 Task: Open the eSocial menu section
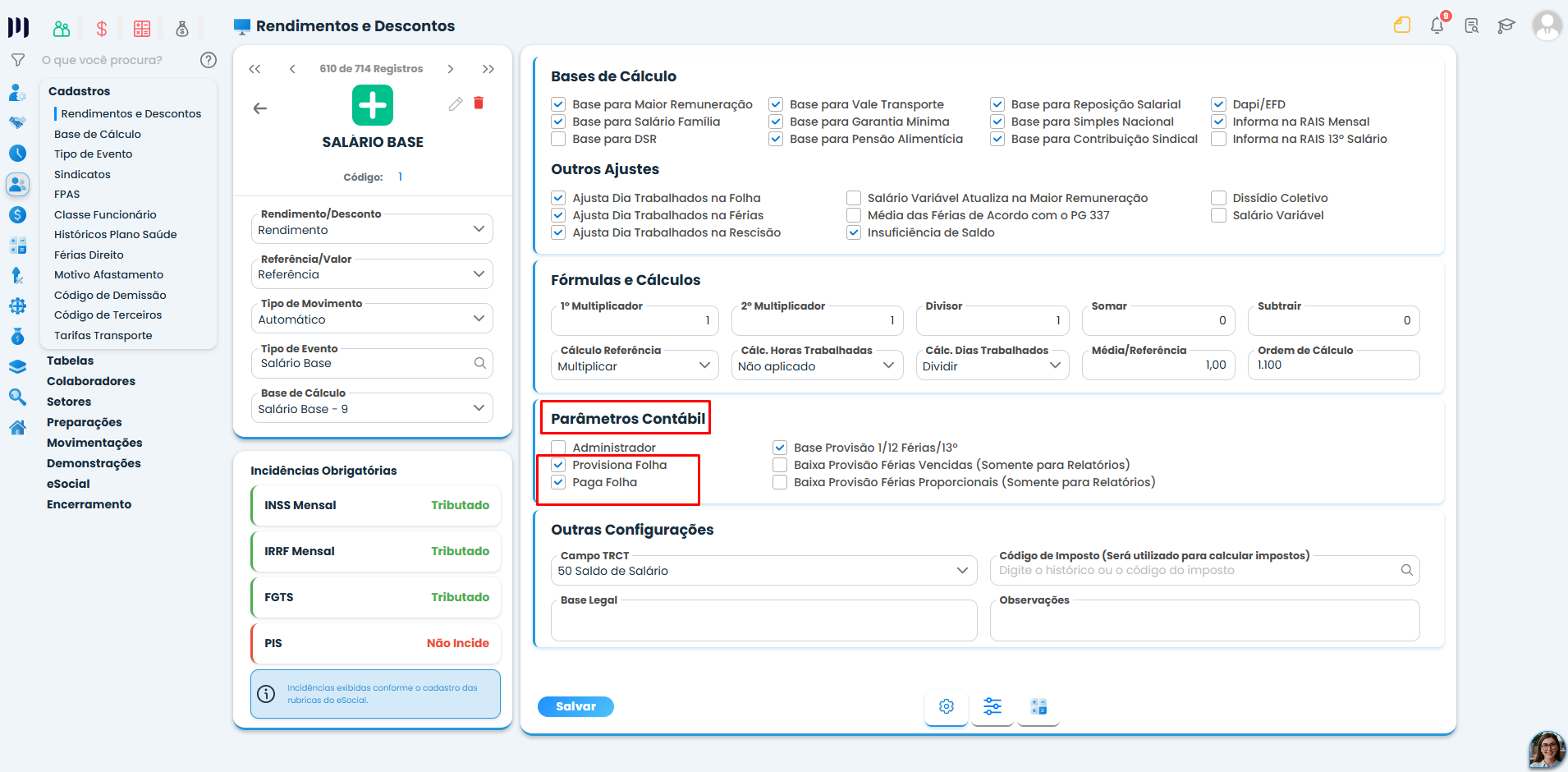[68, 484]
